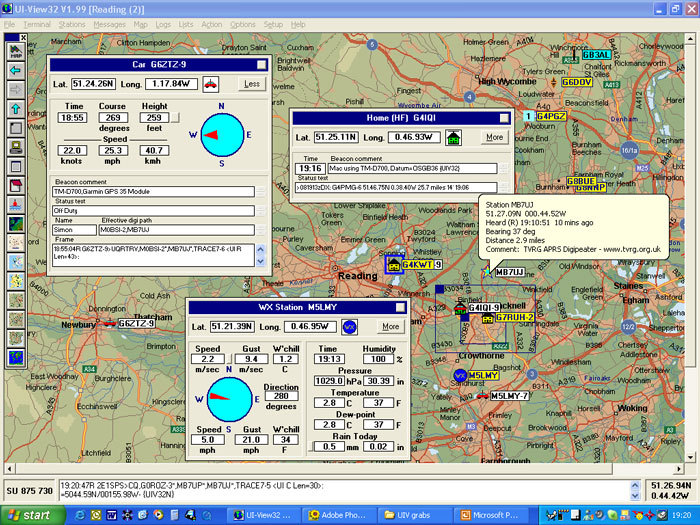Open the Logs menu

coord(163,25)
